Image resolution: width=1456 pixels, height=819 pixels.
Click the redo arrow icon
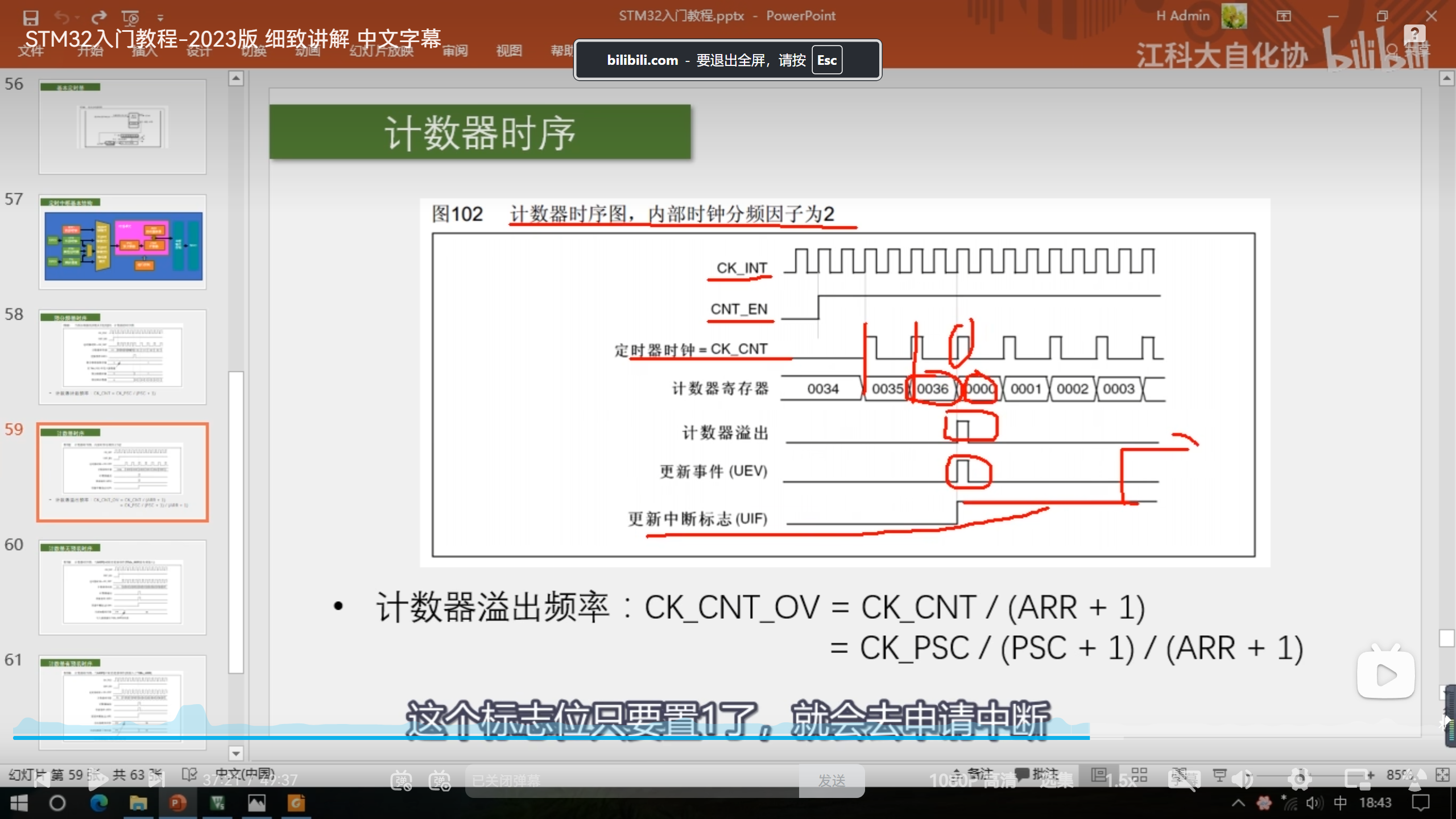[x=99, y=17]
